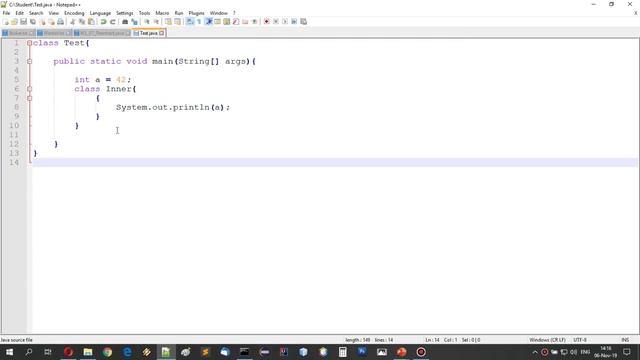Click the Playback macro icon
The height and width of the screenshot is (360, 640).
tap(285, 22)
